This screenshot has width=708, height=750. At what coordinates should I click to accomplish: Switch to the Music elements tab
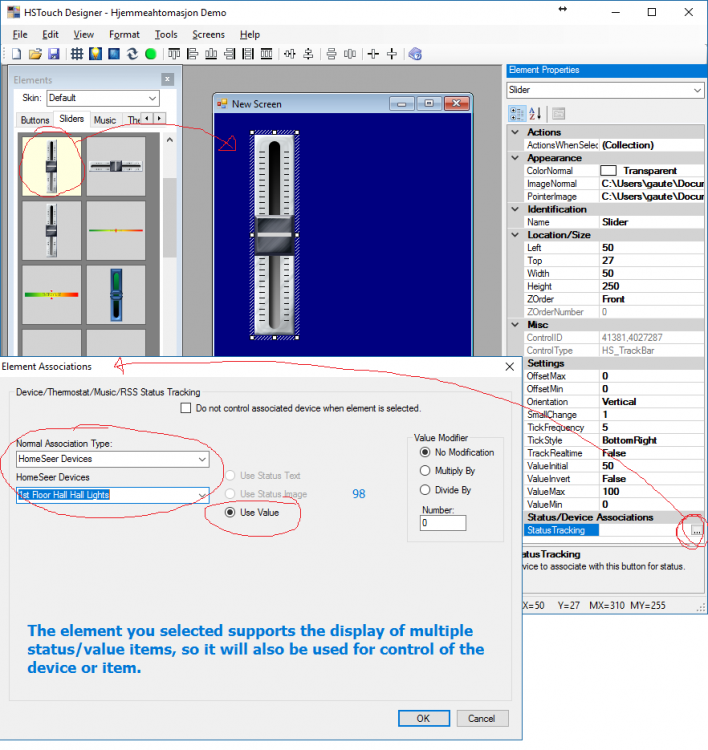tap(105, 120)
